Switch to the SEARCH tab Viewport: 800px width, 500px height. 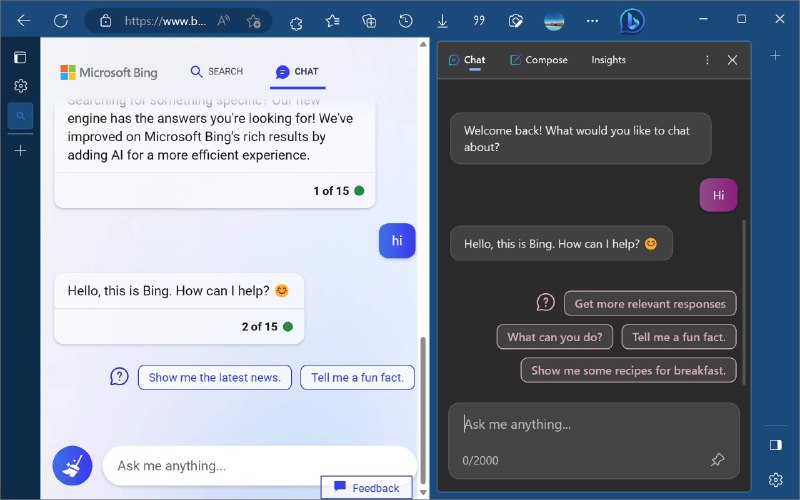click(x=216, y=71)
